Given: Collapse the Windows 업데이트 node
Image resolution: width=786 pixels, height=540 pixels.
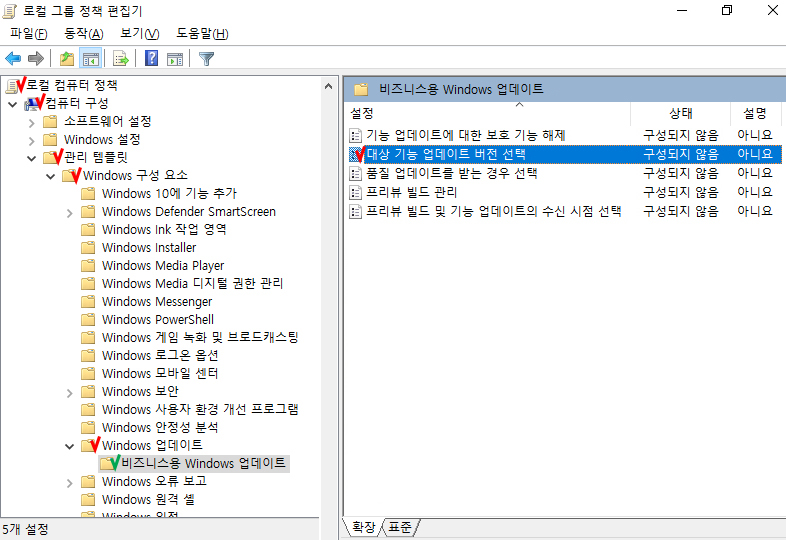Looking at the screenshot, I should coord(70,447).
